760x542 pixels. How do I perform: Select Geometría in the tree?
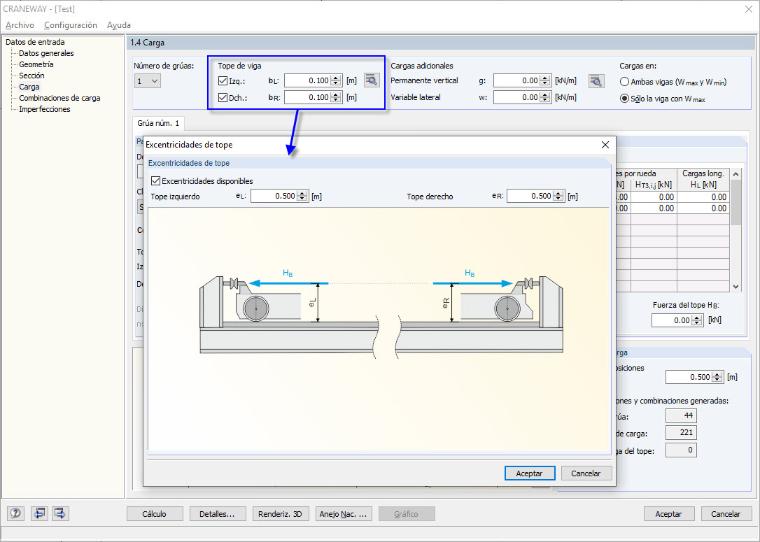tap(36, 64)
